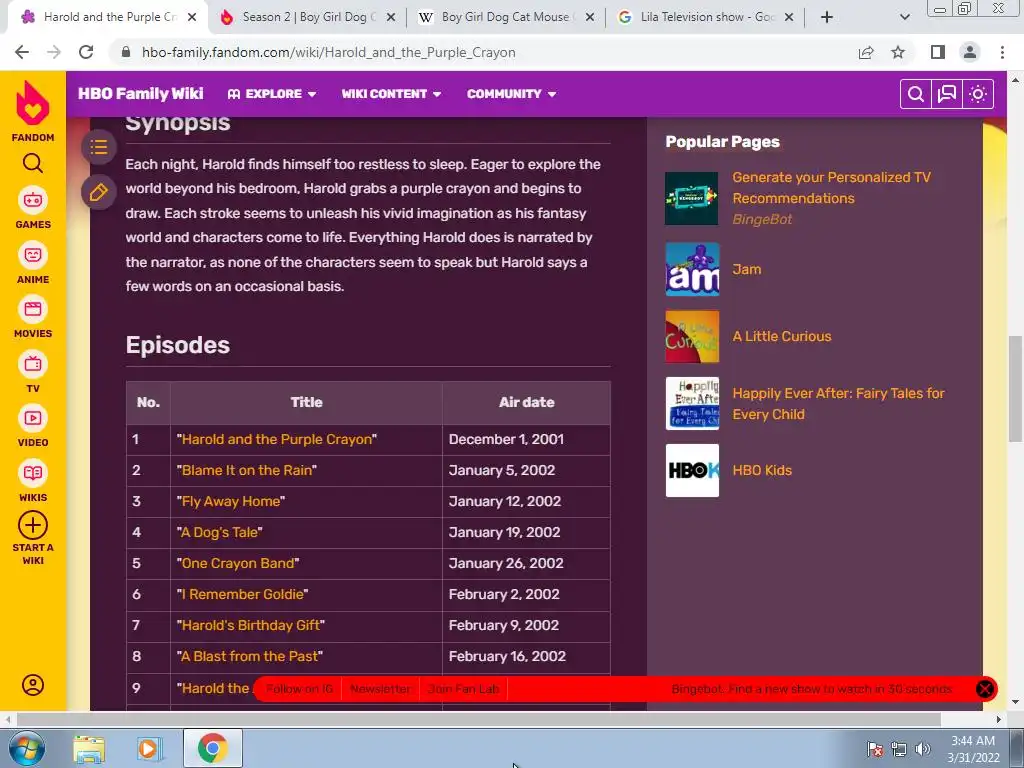Open the table of contents list icon
This screenshot has height=768, width=1024.
tap(99, 147)
